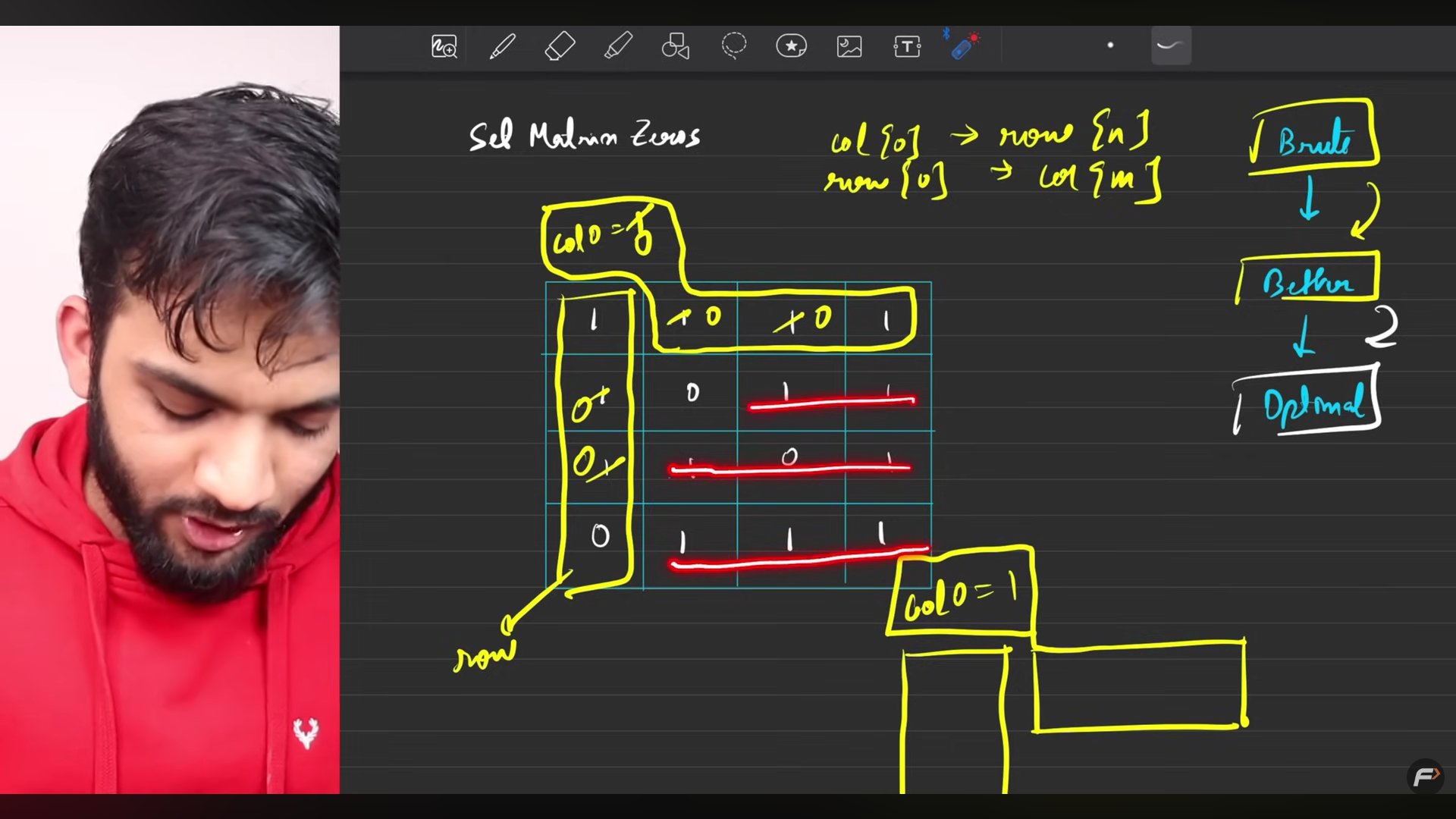
Task: Activate the Laser pointer tool
Action: point(963,47)
